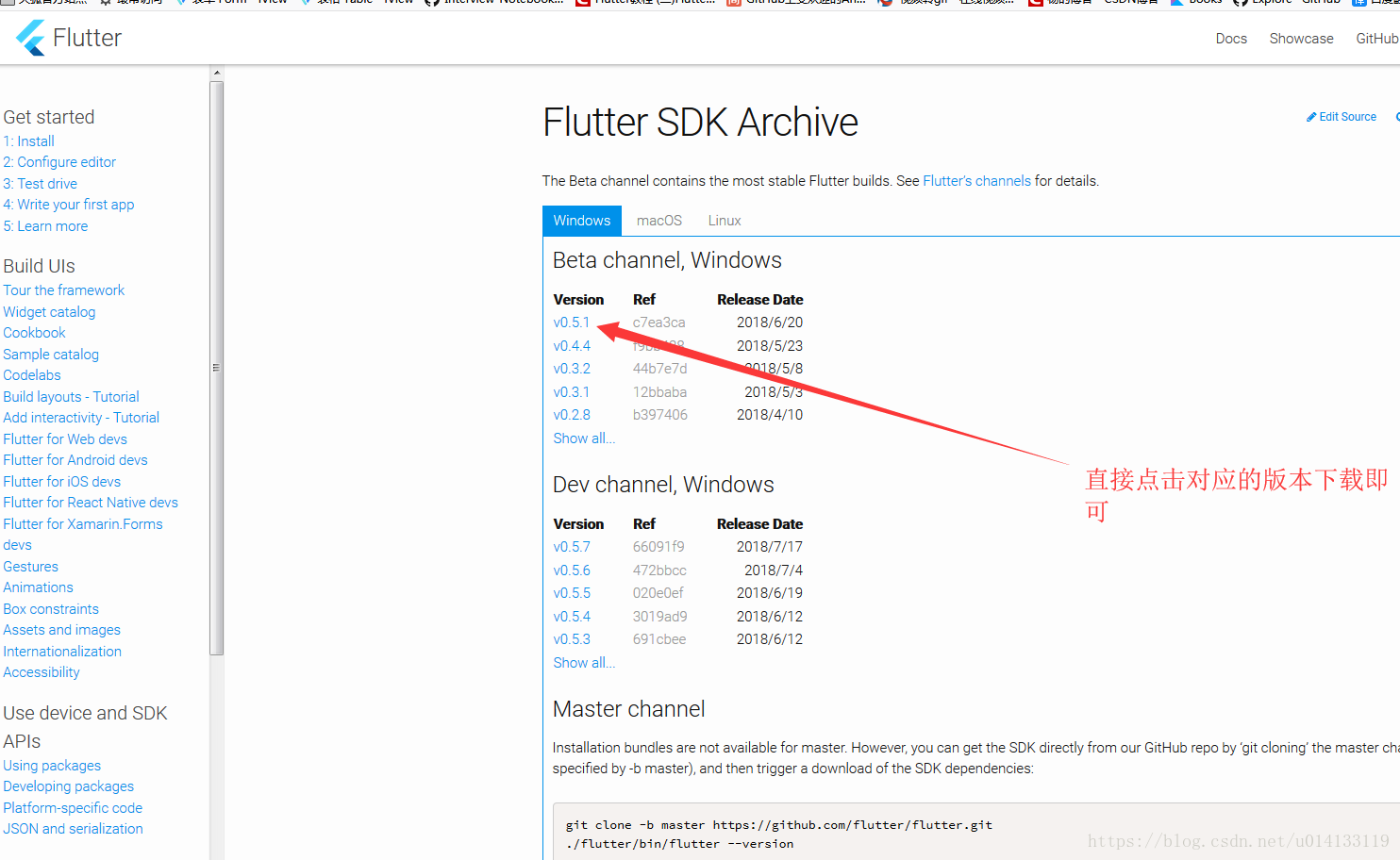Open the Docs menu

1231,39
